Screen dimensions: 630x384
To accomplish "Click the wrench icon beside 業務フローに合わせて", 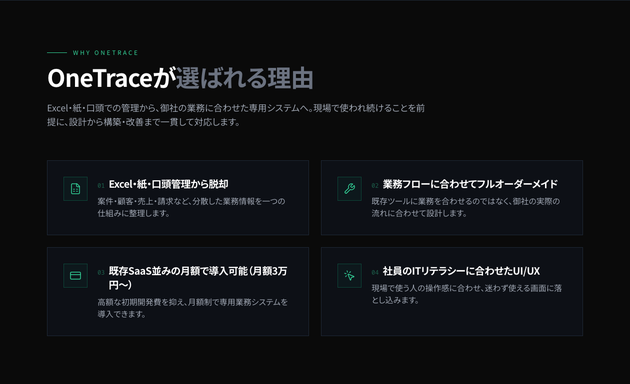I will click(x=350, y=189).
